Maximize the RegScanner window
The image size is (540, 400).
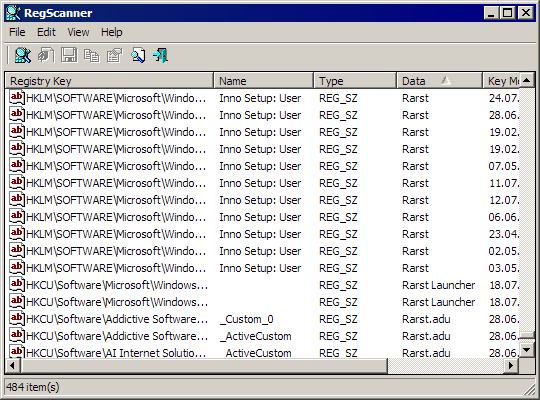pyautogui.click(x=508, y=13)
